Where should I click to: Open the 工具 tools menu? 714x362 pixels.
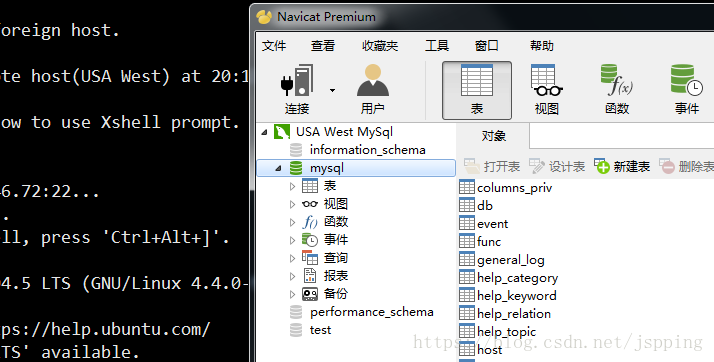click(x=437, y=46)
